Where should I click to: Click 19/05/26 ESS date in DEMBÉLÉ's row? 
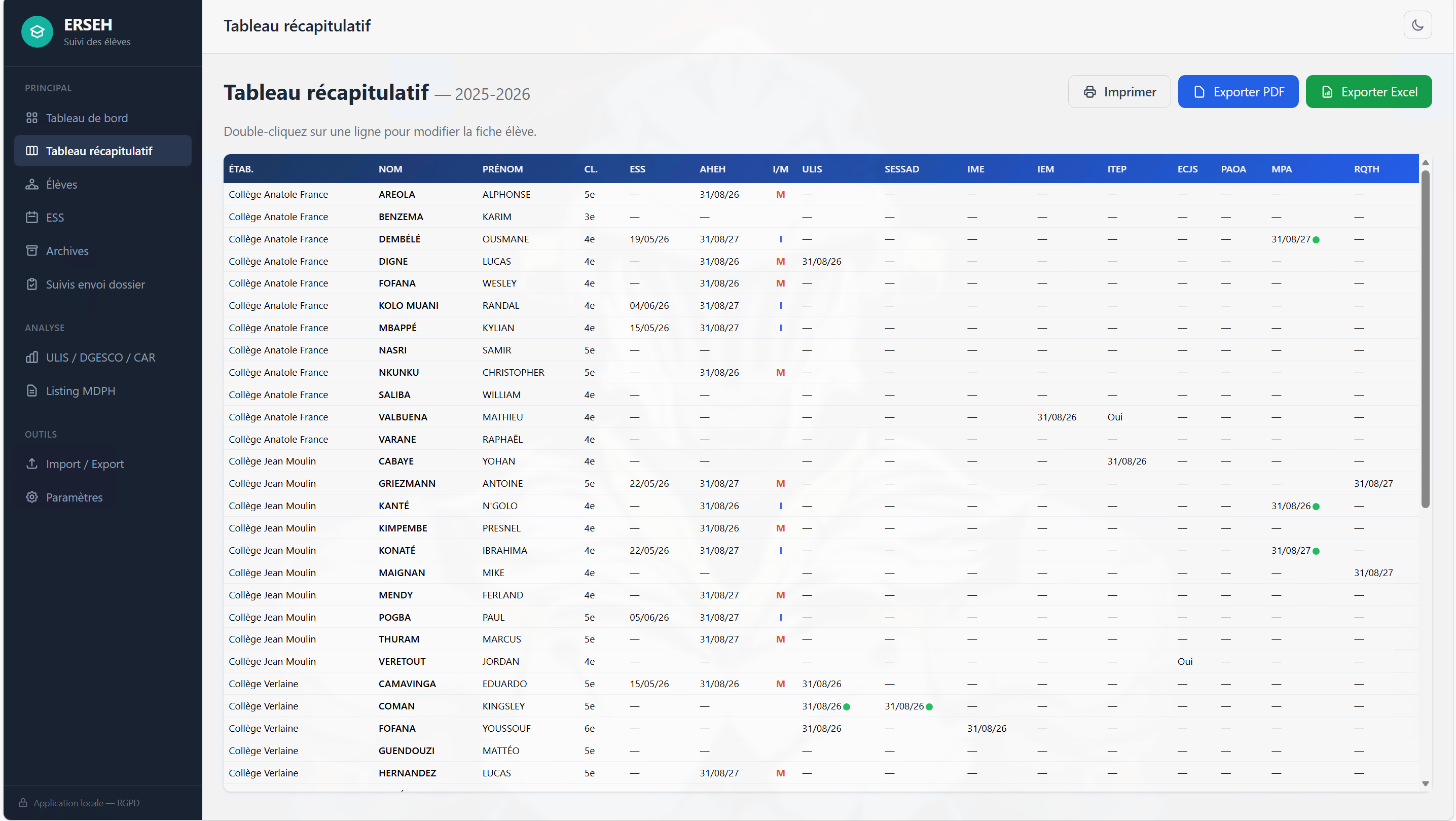click(649, 239)
